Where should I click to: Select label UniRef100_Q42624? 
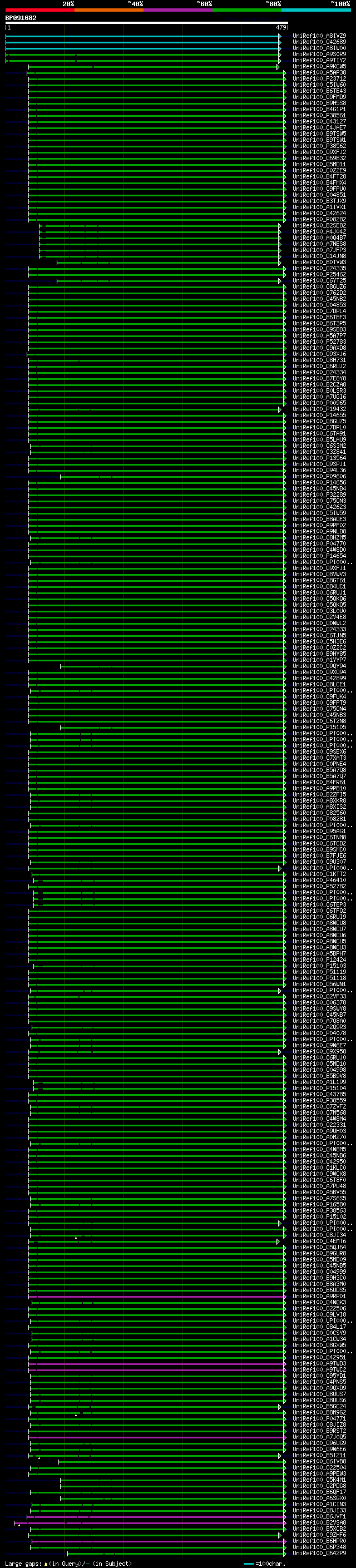click(319, 213)
